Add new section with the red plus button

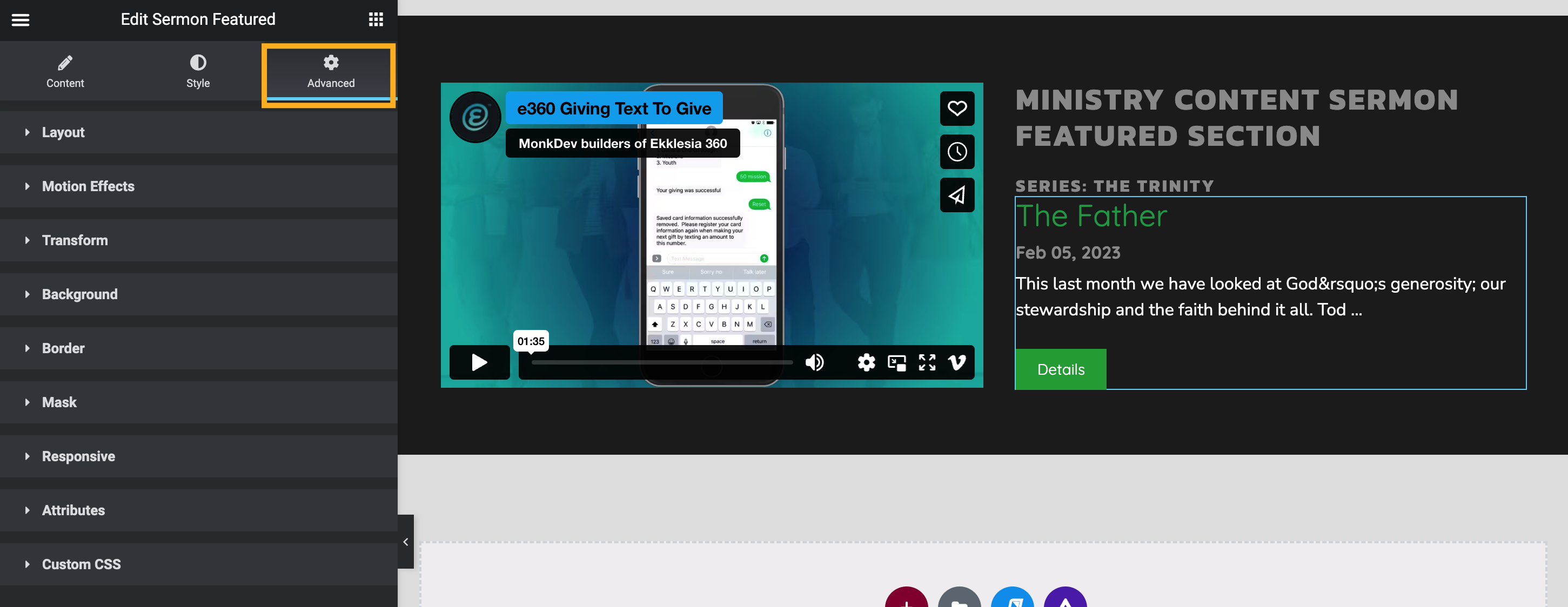coord(906,597)
